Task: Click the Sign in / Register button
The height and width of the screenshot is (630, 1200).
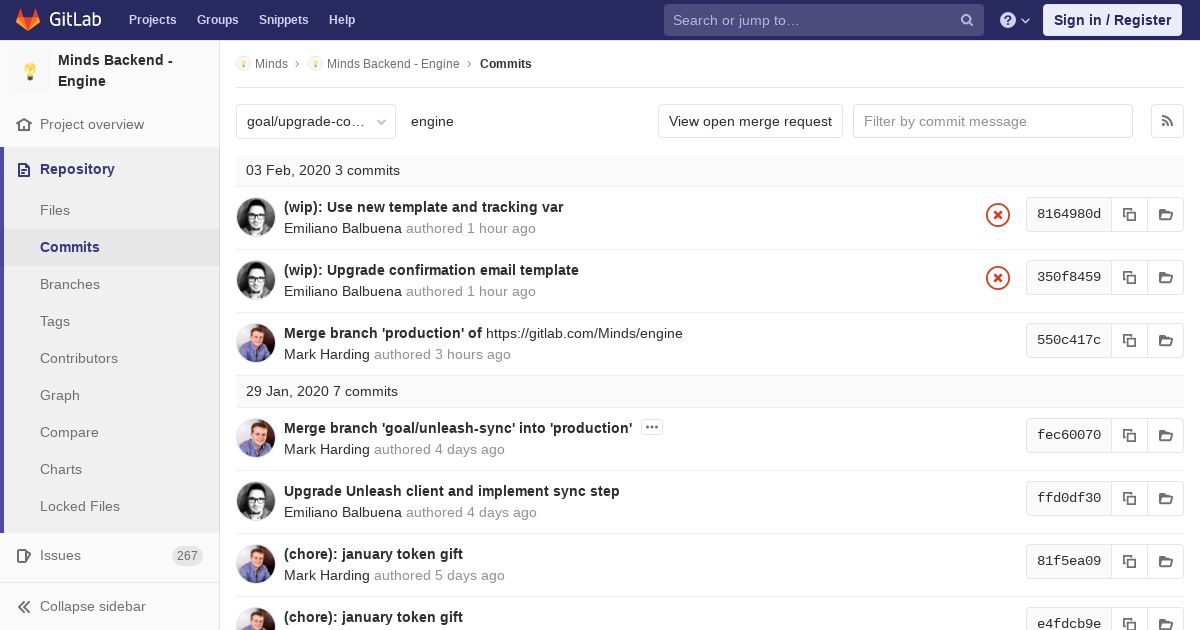Action: (1112, 20)
